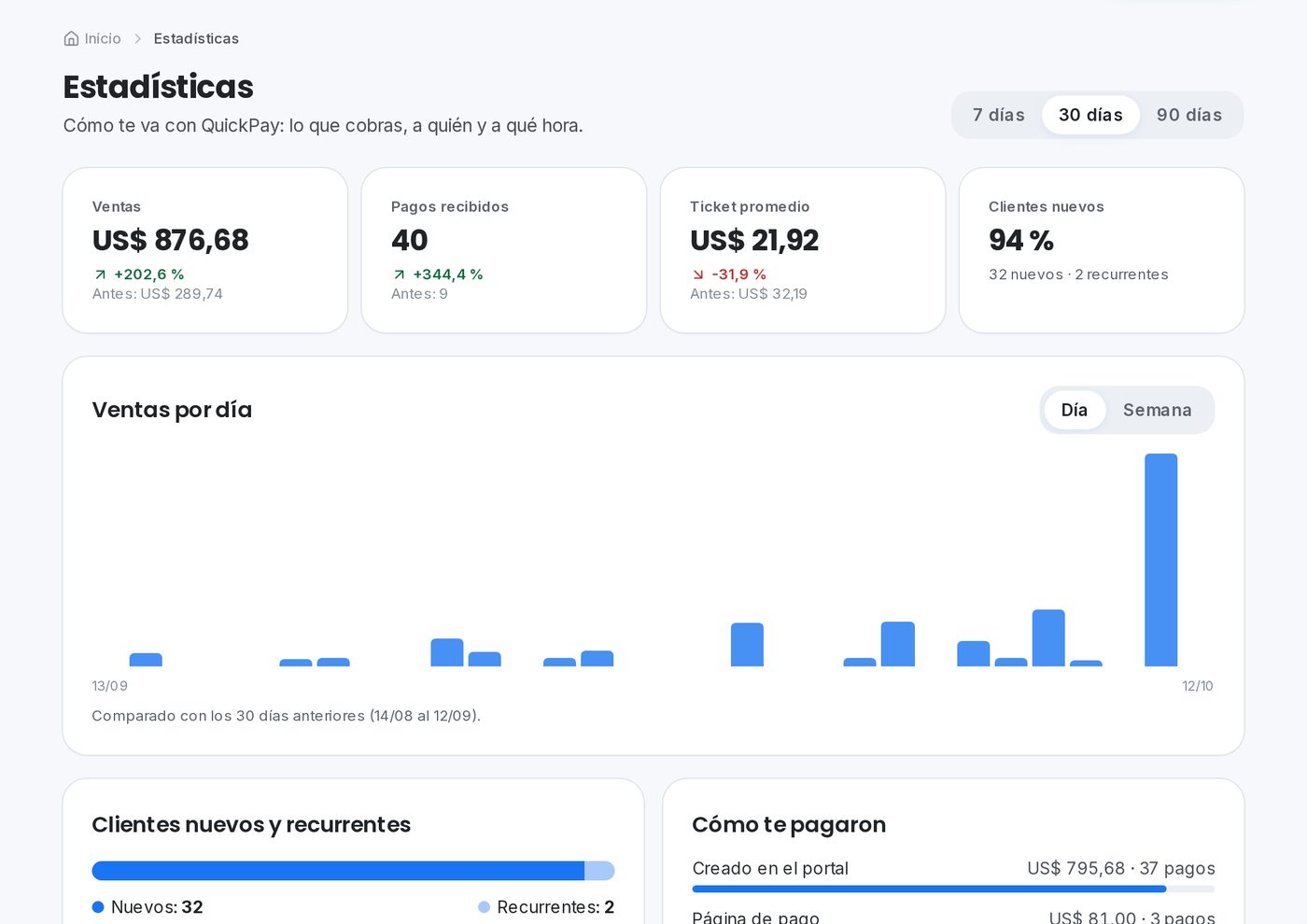Click the Clientes nuevos value 94 %
1307x924 pixels.
[1021, 240]
